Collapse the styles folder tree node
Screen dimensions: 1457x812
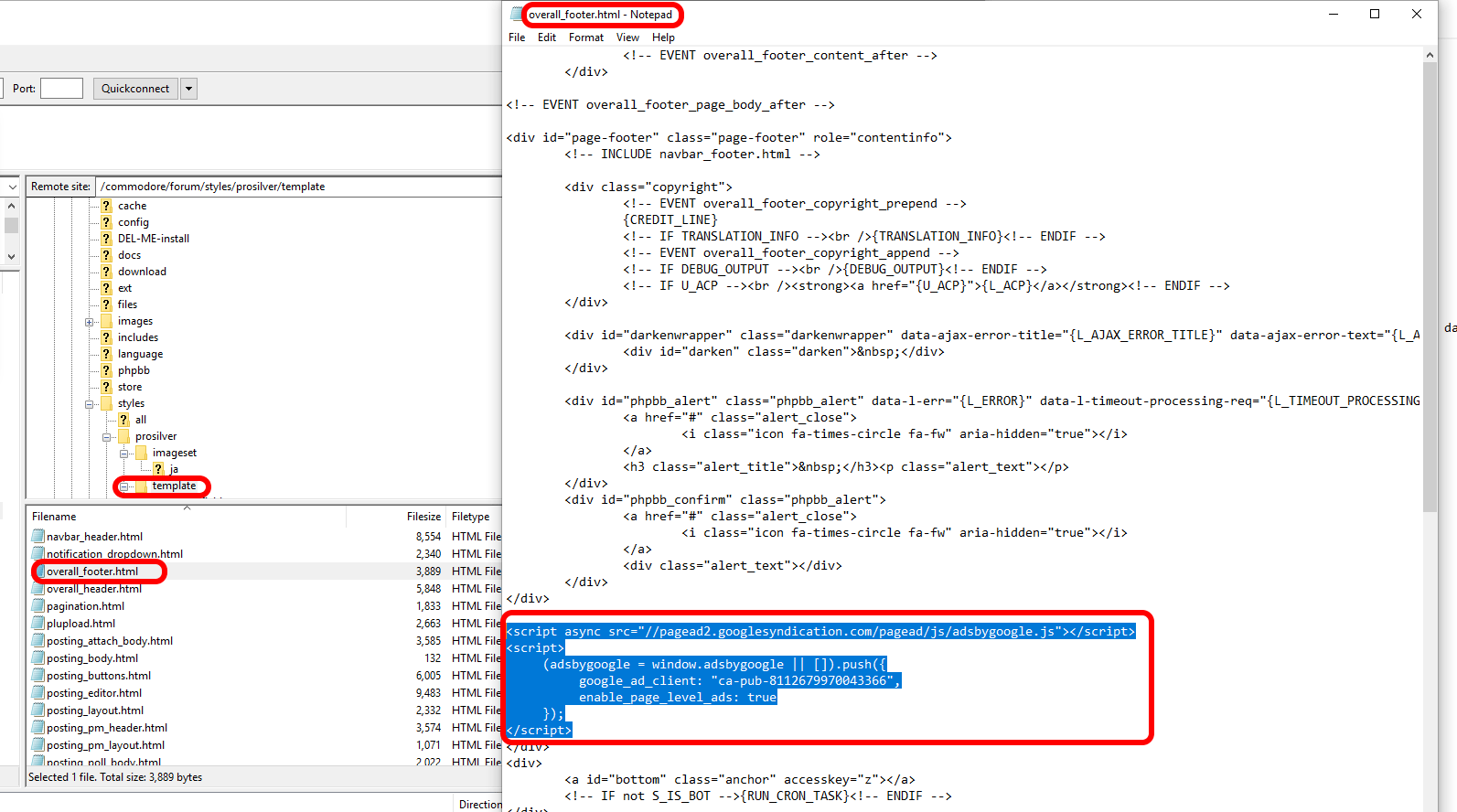click(x=90, y=404)
